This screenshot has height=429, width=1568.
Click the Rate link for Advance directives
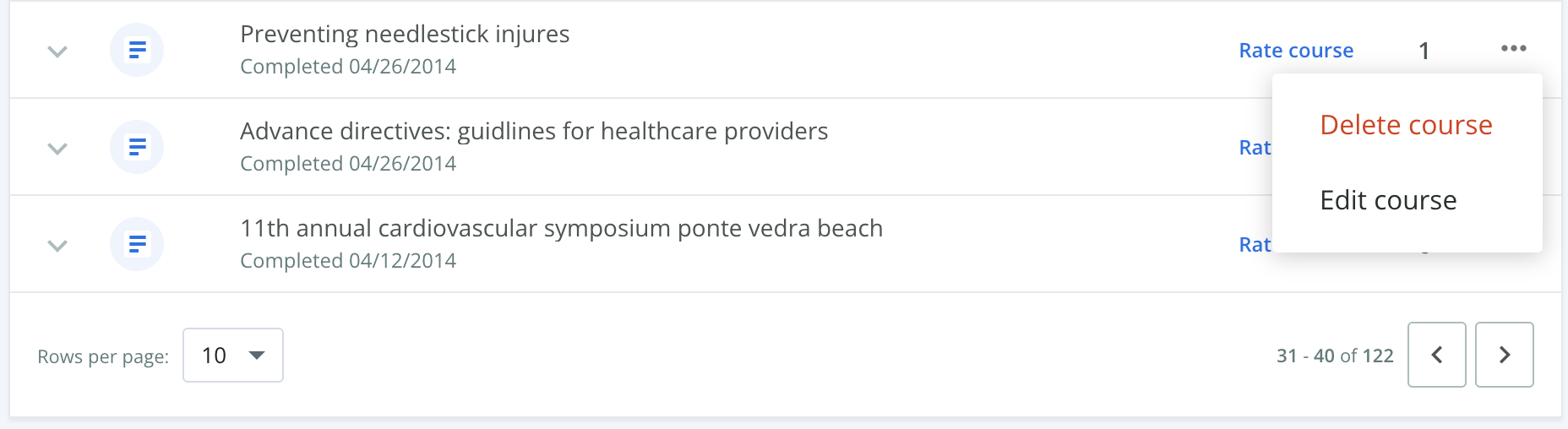coord(1255,148)
